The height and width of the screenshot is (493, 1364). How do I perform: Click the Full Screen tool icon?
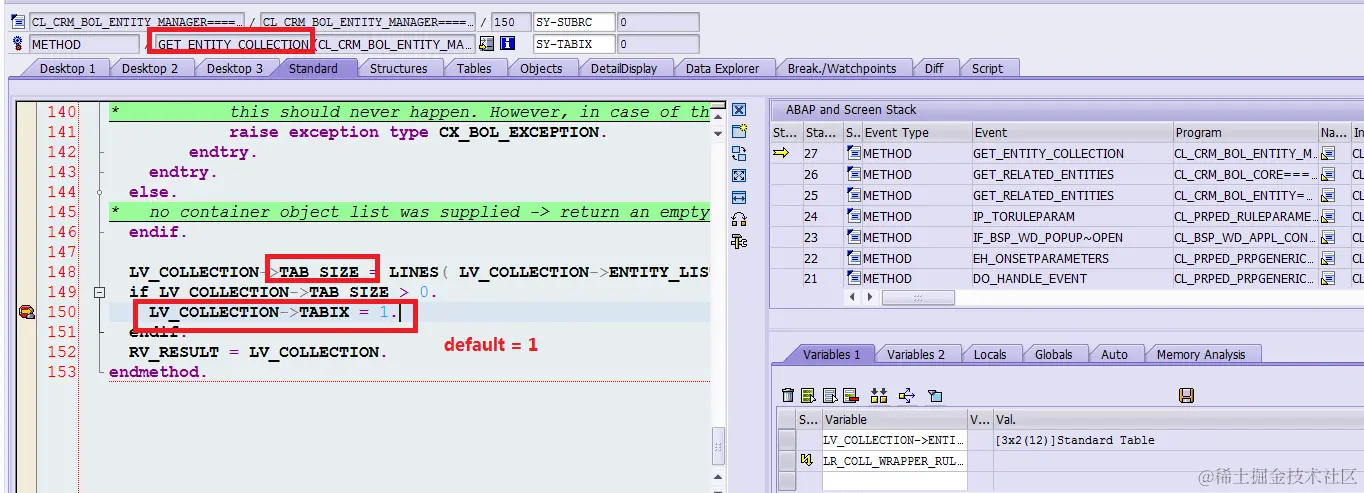[x=740, y=176]
